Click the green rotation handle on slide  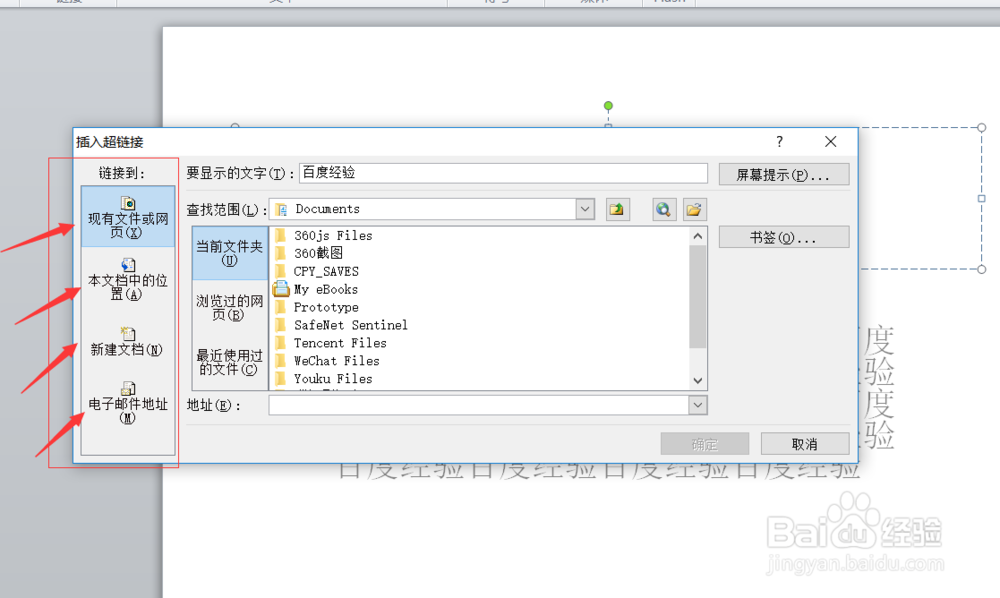608,106
